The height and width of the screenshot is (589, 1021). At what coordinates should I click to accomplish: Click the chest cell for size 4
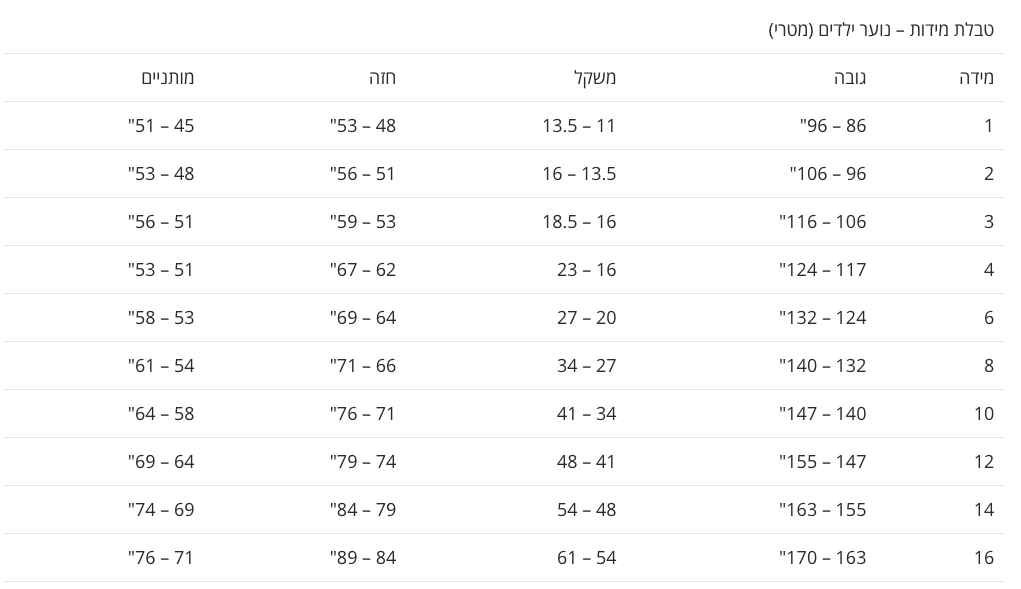[363, 269]
